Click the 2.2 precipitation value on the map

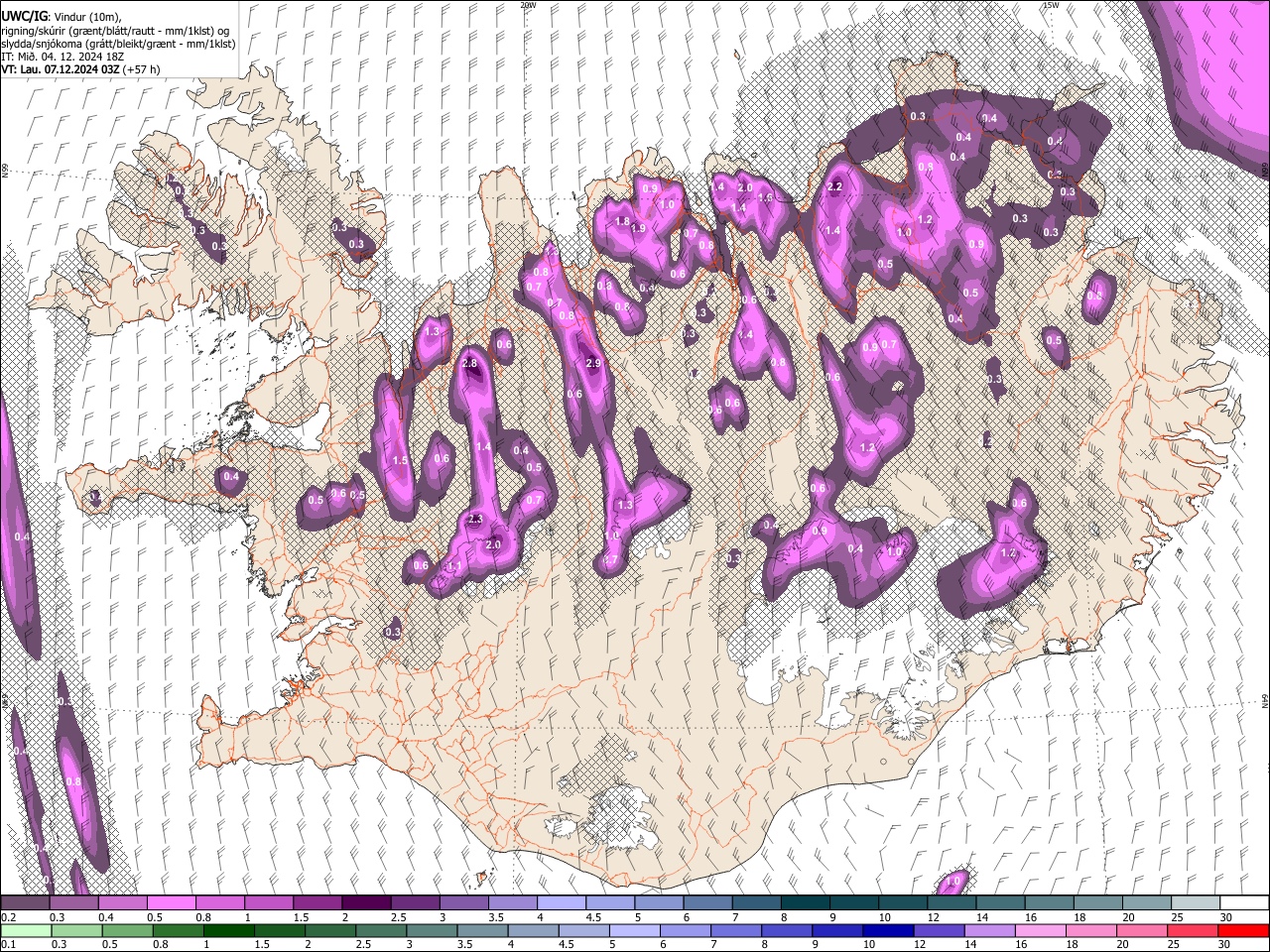[x=834, y=186]
